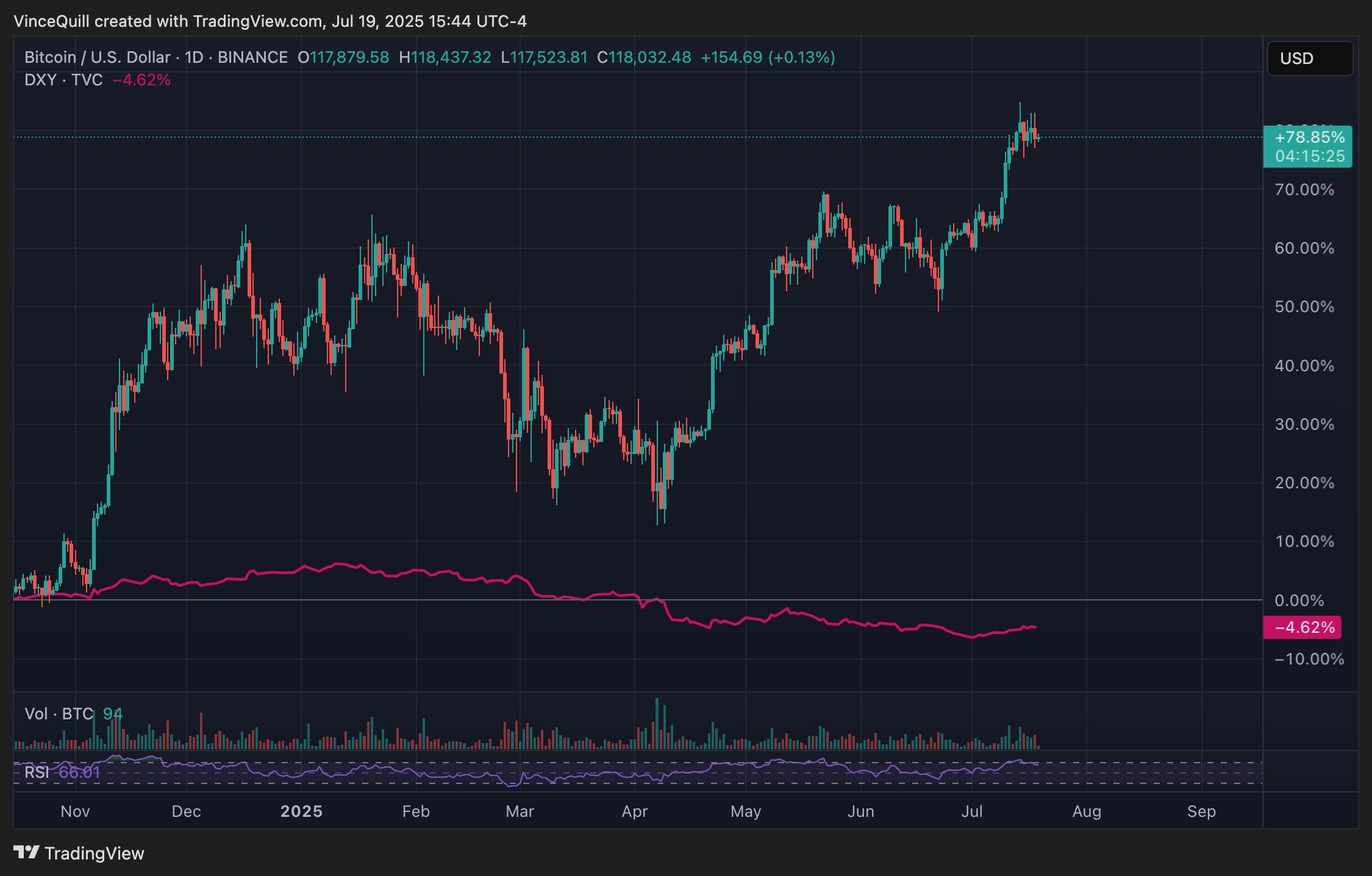Click the Sep label on time axis

coord(1201,811)
